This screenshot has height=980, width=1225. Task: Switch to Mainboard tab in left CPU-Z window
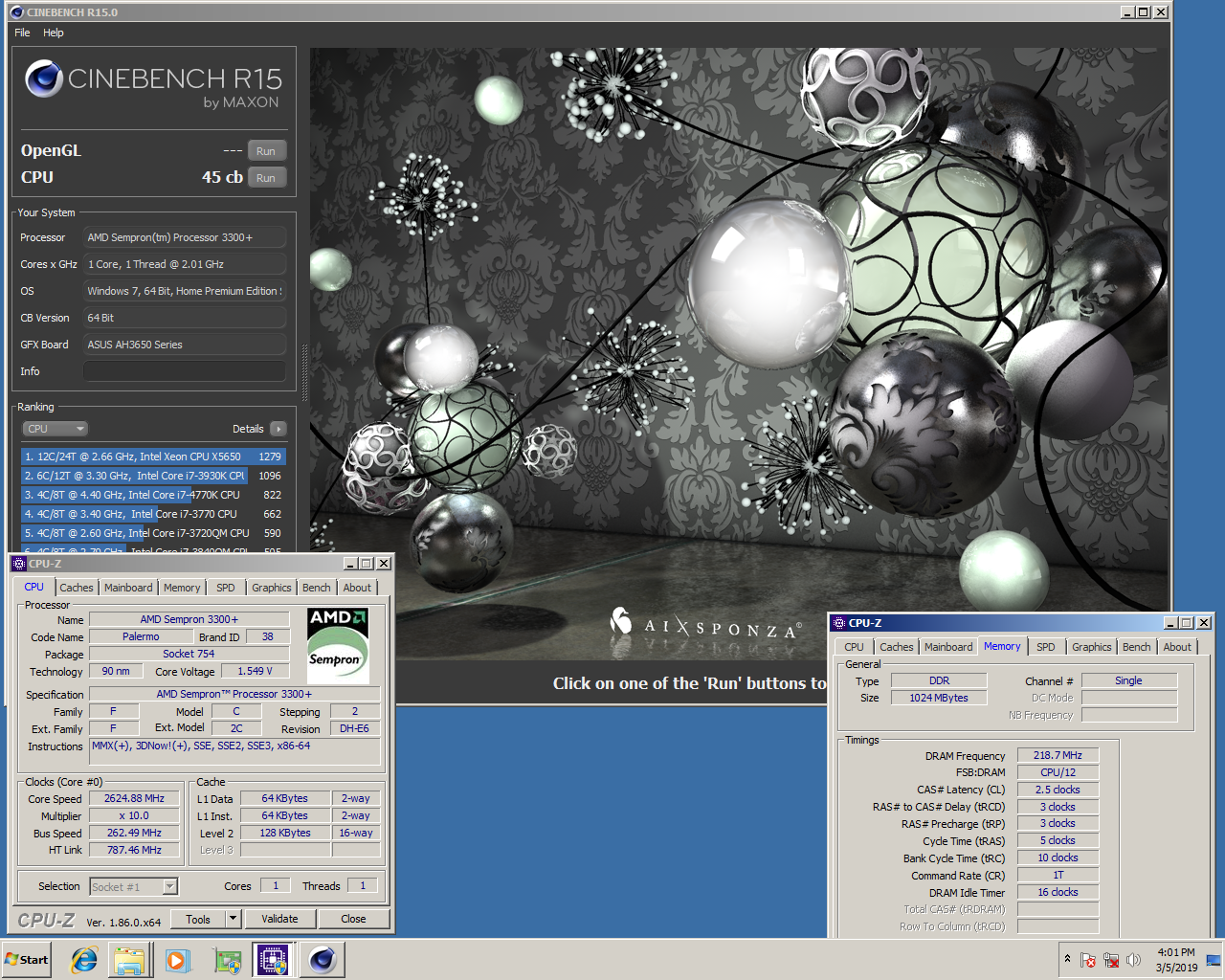128,588
